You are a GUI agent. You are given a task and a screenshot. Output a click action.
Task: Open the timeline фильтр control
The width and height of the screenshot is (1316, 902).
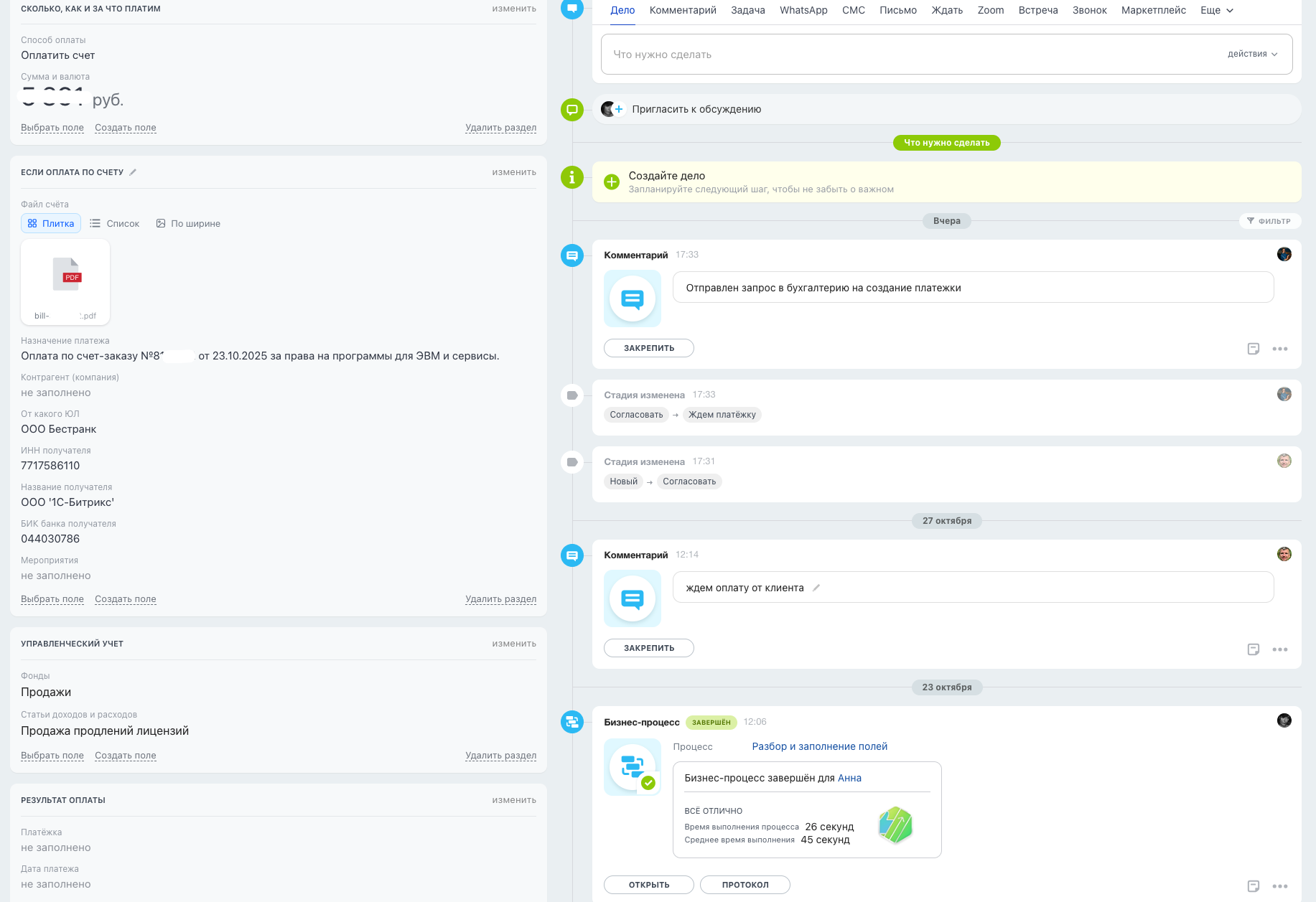tap(1269, 221)
